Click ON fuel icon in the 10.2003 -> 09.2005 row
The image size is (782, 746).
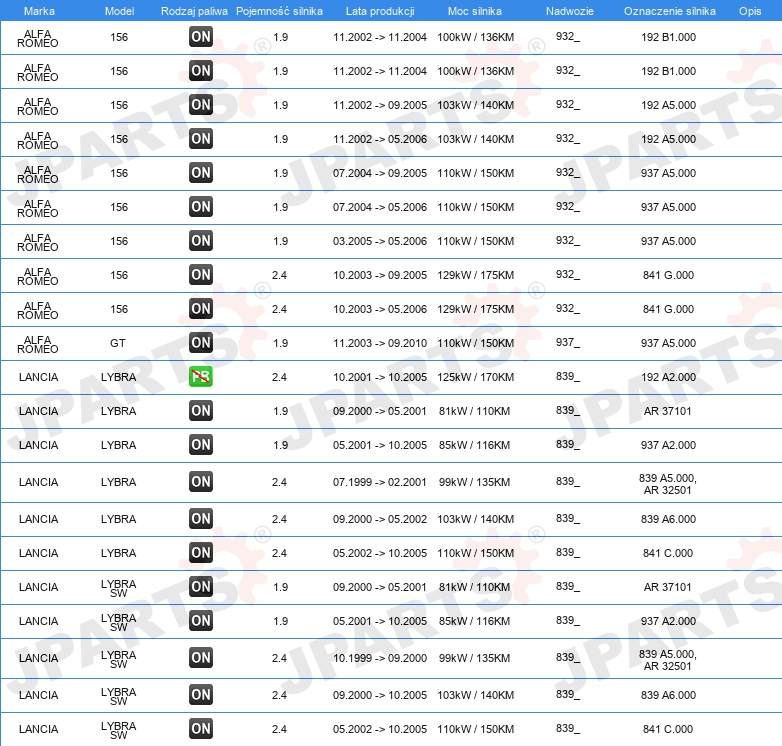point(201,275)
